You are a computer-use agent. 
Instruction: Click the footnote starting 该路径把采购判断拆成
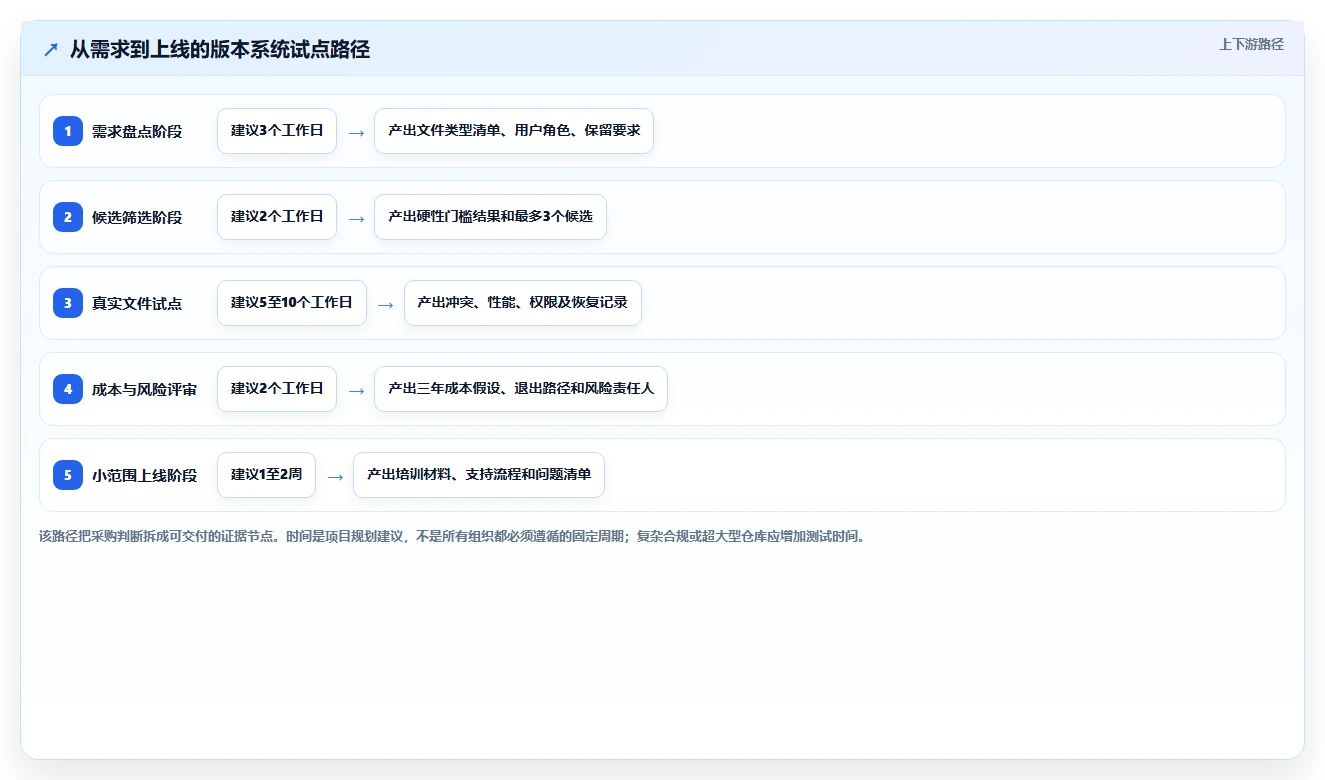pos(451,536)
